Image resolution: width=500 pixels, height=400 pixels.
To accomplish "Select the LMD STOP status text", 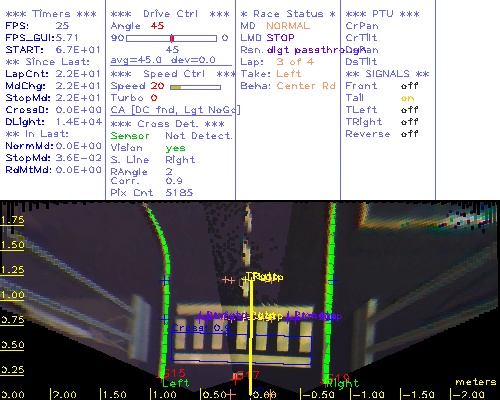I will pos(267,38).
